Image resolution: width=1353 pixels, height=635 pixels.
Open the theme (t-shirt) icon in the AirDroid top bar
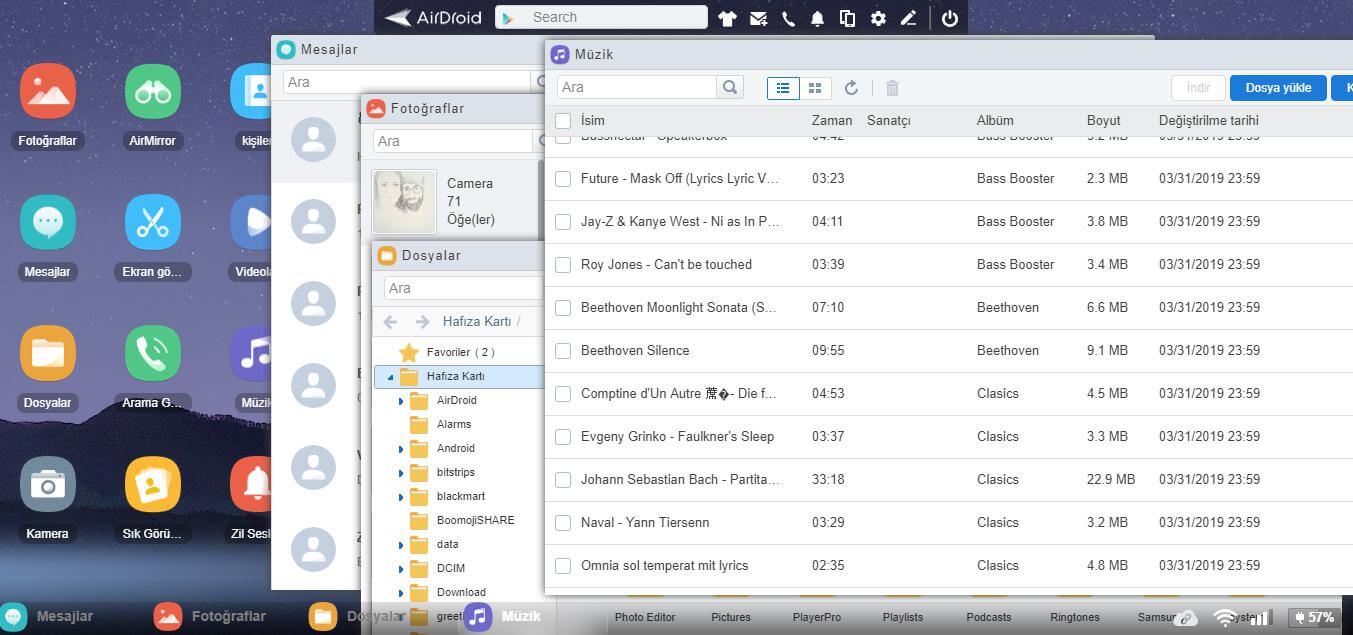pyautogui.click(x=727, y=18)
